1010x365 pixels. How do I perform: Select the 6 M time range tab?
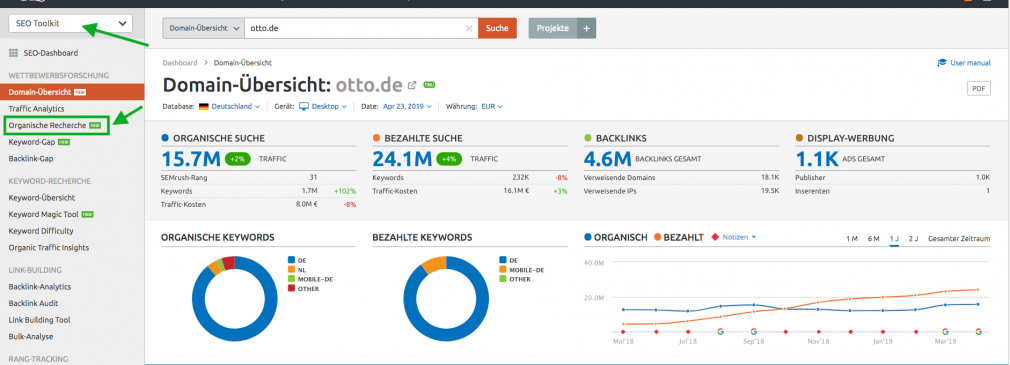(x=873, y=238)
